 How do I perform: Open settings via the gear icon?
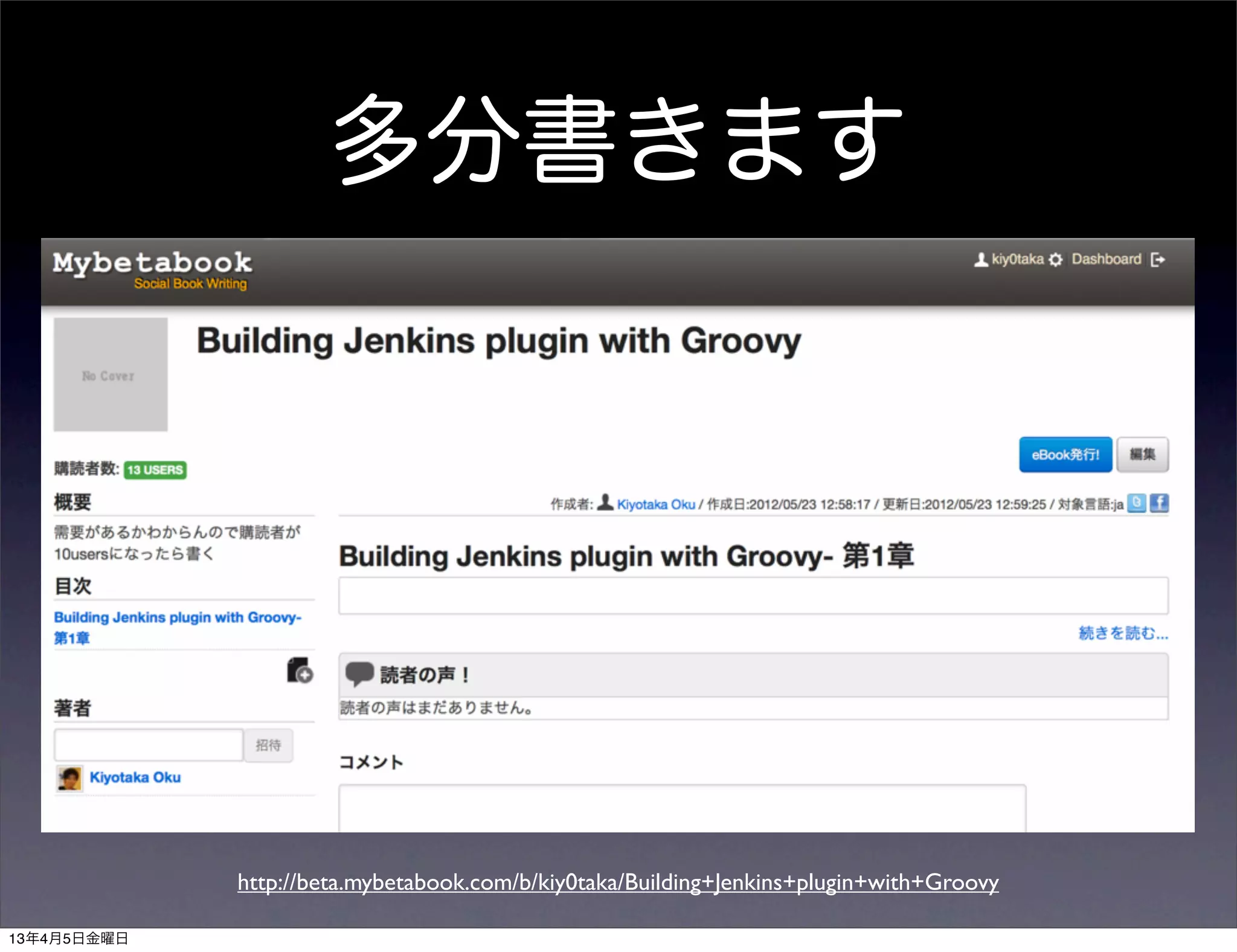pyautogui.click(x=1055, y=260)
